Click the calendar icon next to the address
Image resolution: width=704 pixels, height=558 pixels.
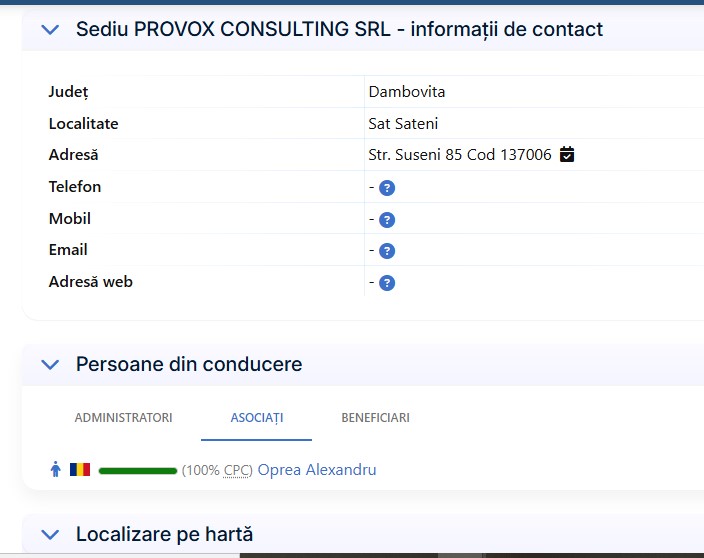pos(567,155)
